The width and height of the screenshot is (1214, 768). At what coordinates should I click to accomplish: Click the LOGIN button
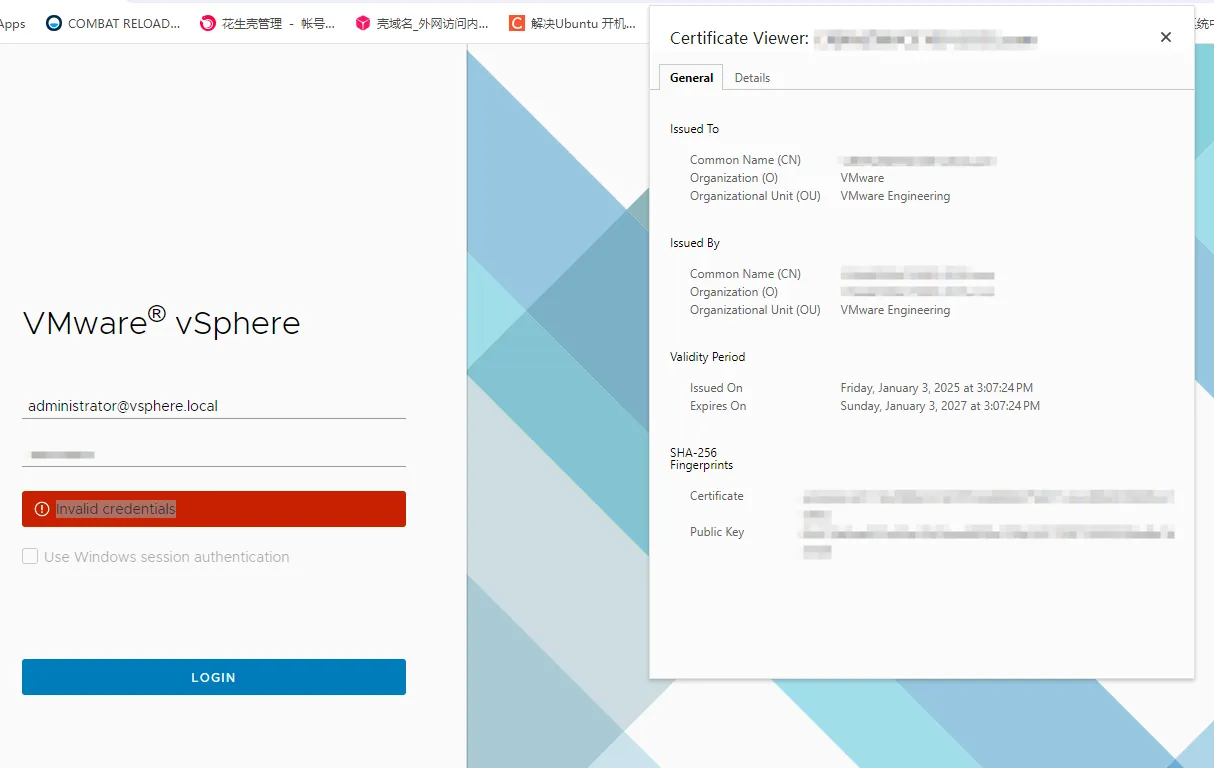[x=214, y=677]
